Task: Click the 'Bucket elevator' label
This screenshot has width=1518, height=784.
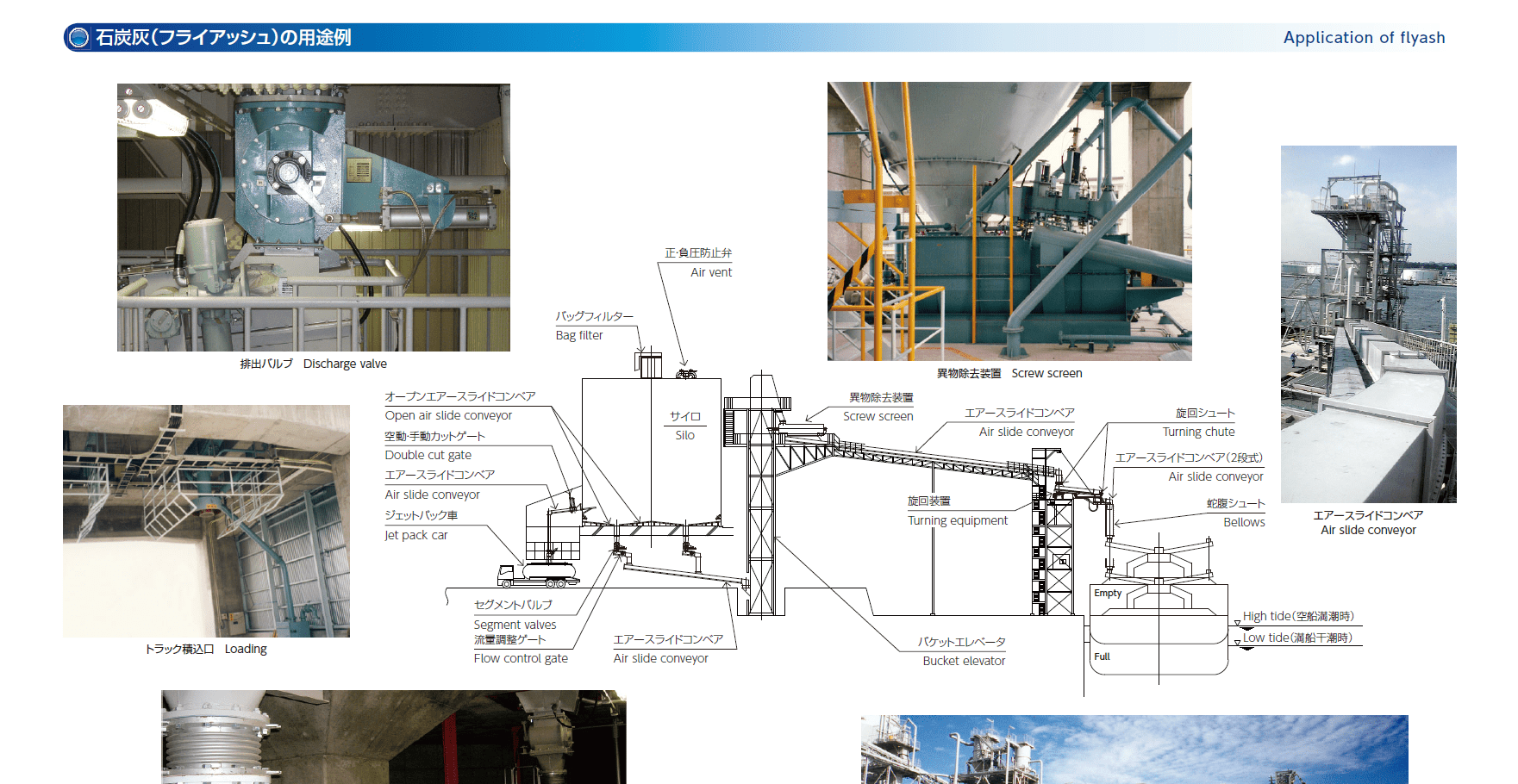Action: click(965, 661)
